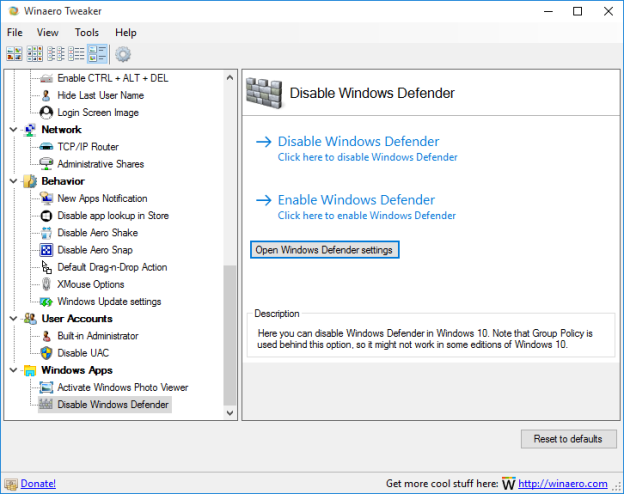Viewport: 624px width, 494px height.
Task: Open the File menu
Action: [15, 33]
